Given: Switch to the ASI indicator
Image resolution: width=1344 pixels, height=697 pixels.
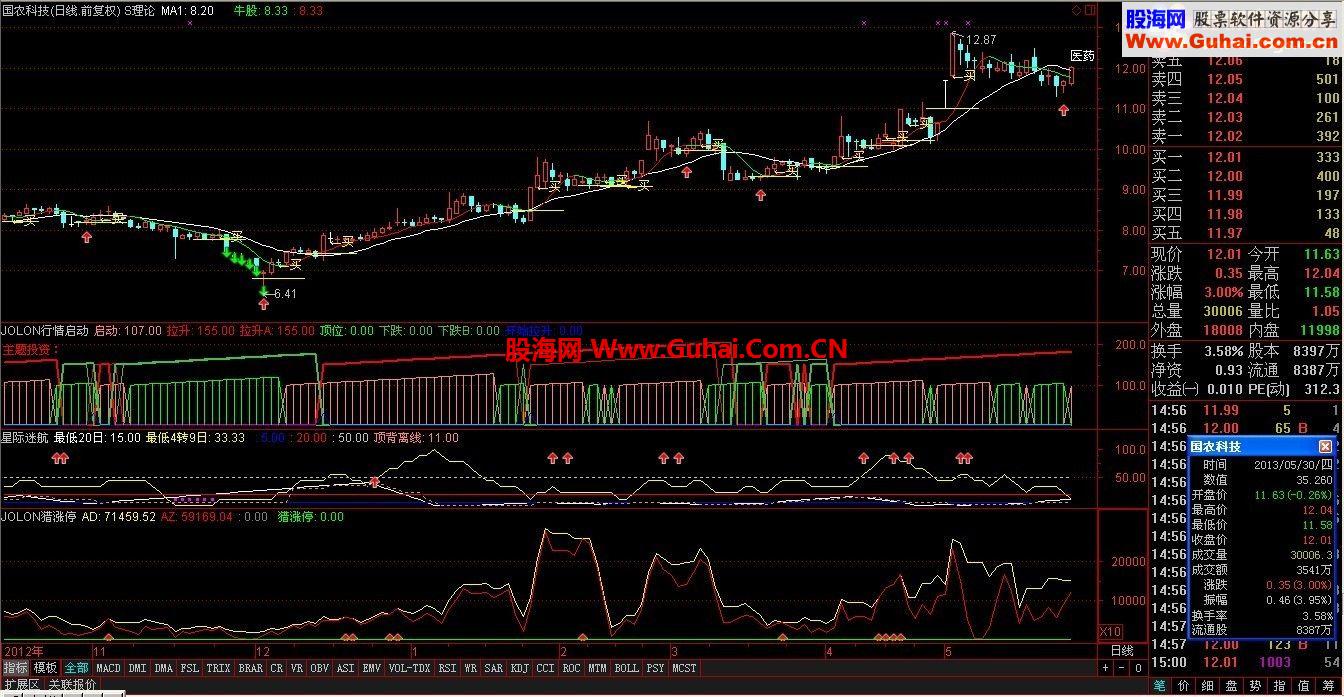Looking at the screenshot, I should click(x=346, y=667).
